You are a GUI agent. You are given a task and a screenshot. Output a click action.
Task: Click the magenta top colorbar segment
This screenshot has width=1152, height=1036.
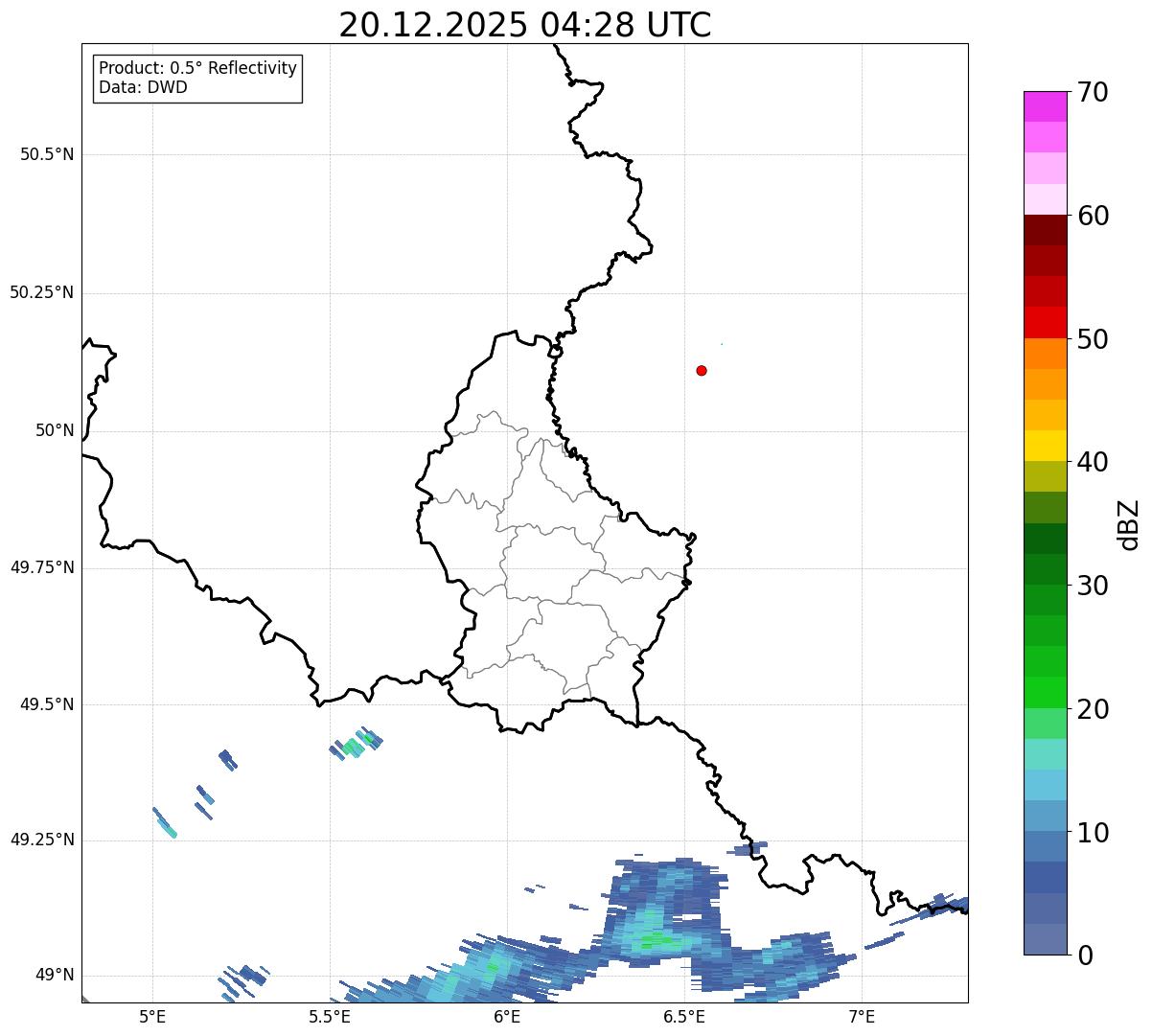tap(1045, 106)
